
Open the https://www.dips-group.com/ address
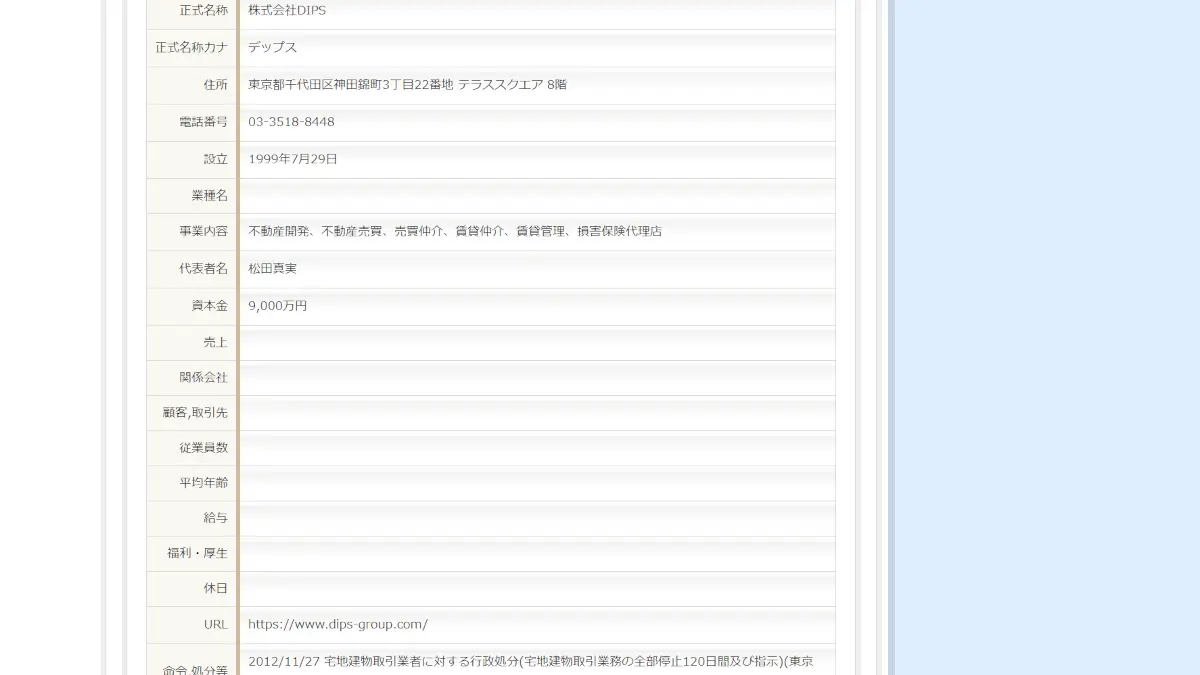click(x=338, y=625)
